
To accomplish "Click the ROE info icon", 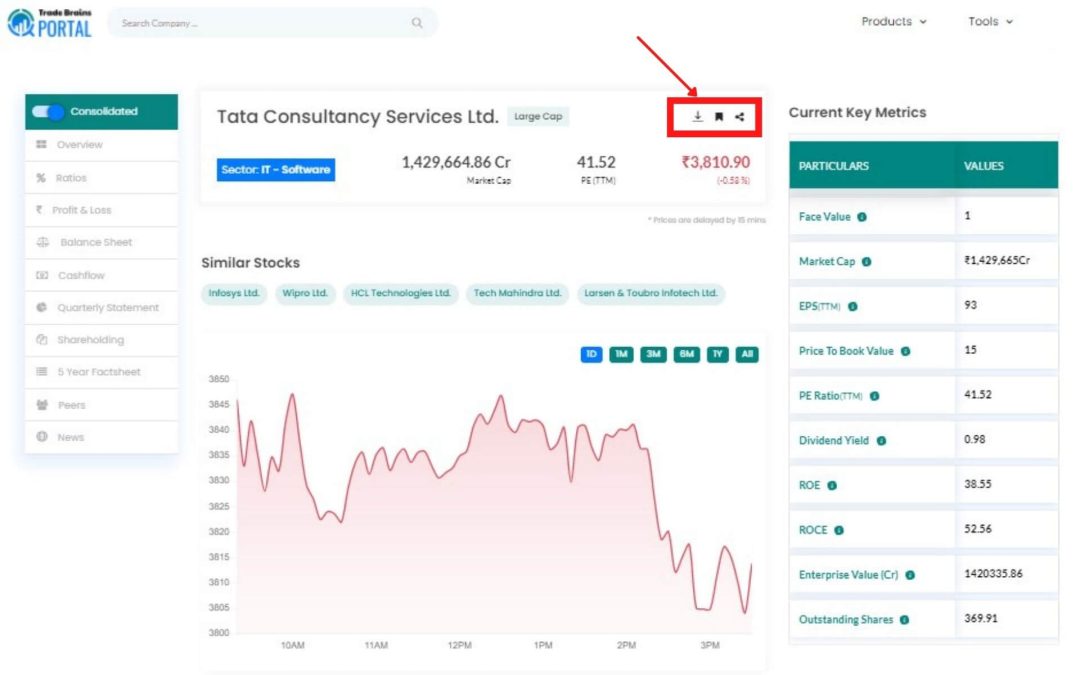I will 832,486.
